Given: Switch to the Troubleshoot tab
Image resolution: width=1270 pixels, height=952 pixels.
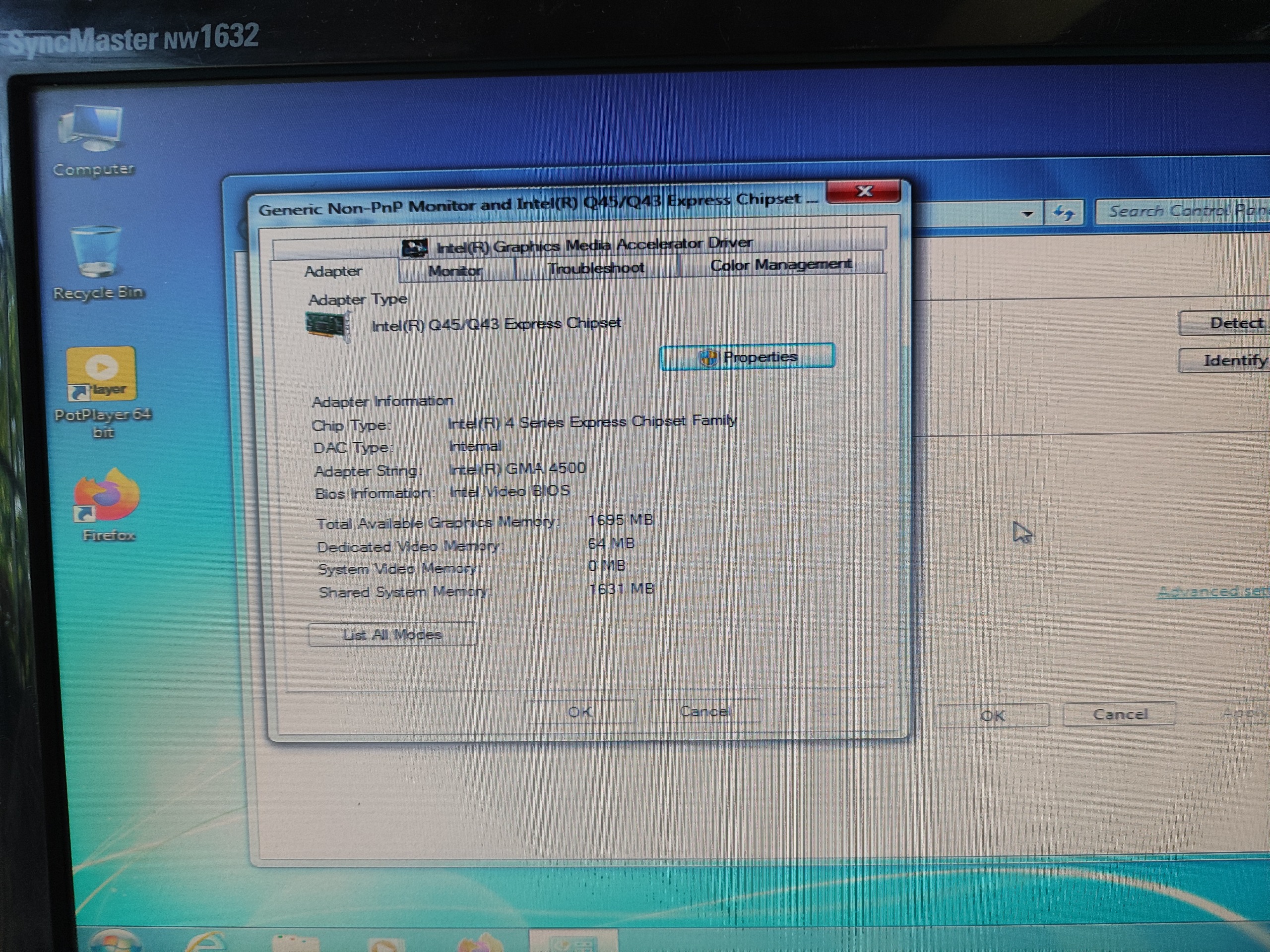Looking at the screenshot, I should coord(596,268).
